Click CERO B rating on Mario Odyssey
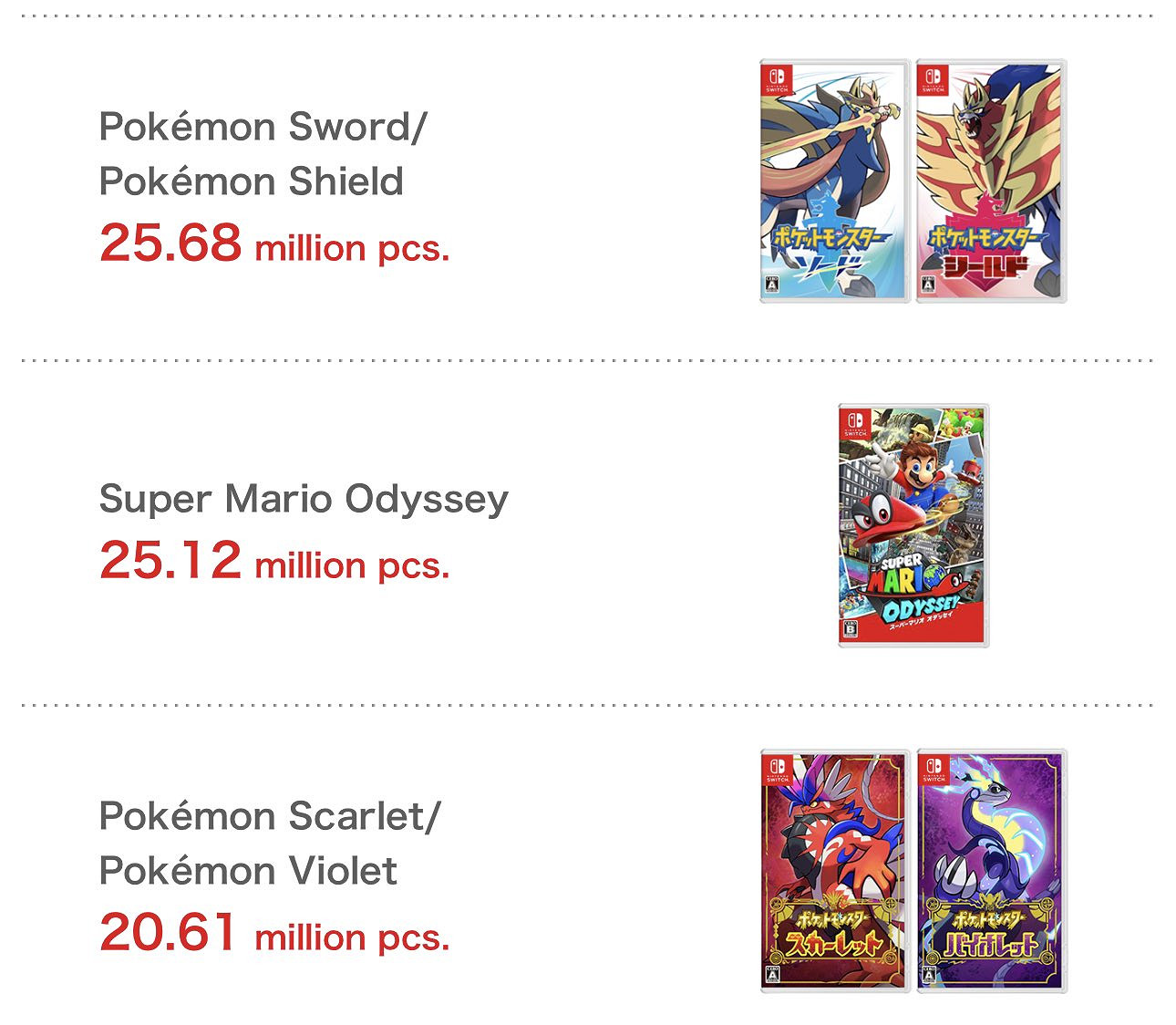1176x1025 pixels. pos(851,630)
